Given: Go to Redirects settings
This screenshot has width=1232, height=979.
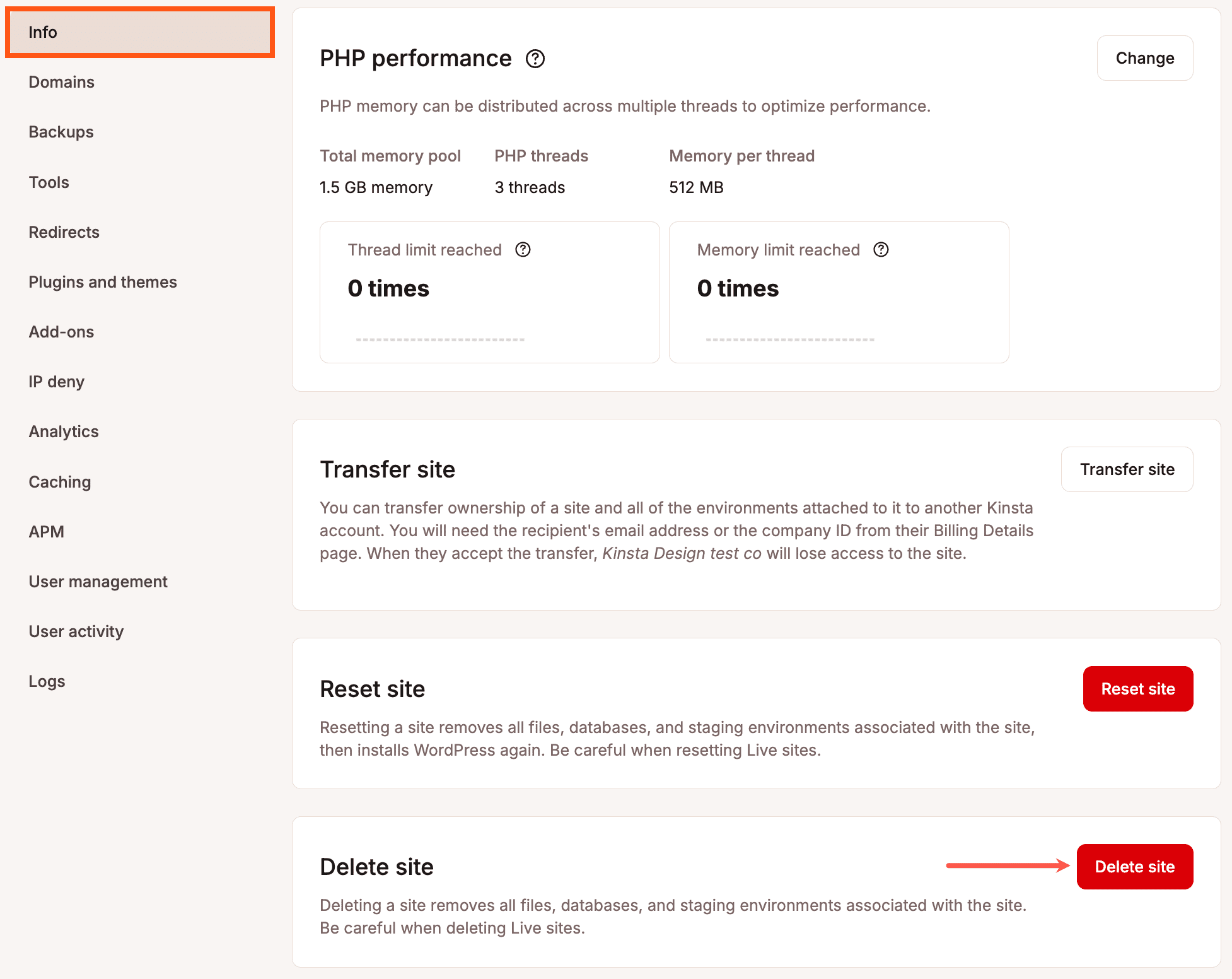Looking at the screenshot, I should click(x=64, y=232).
